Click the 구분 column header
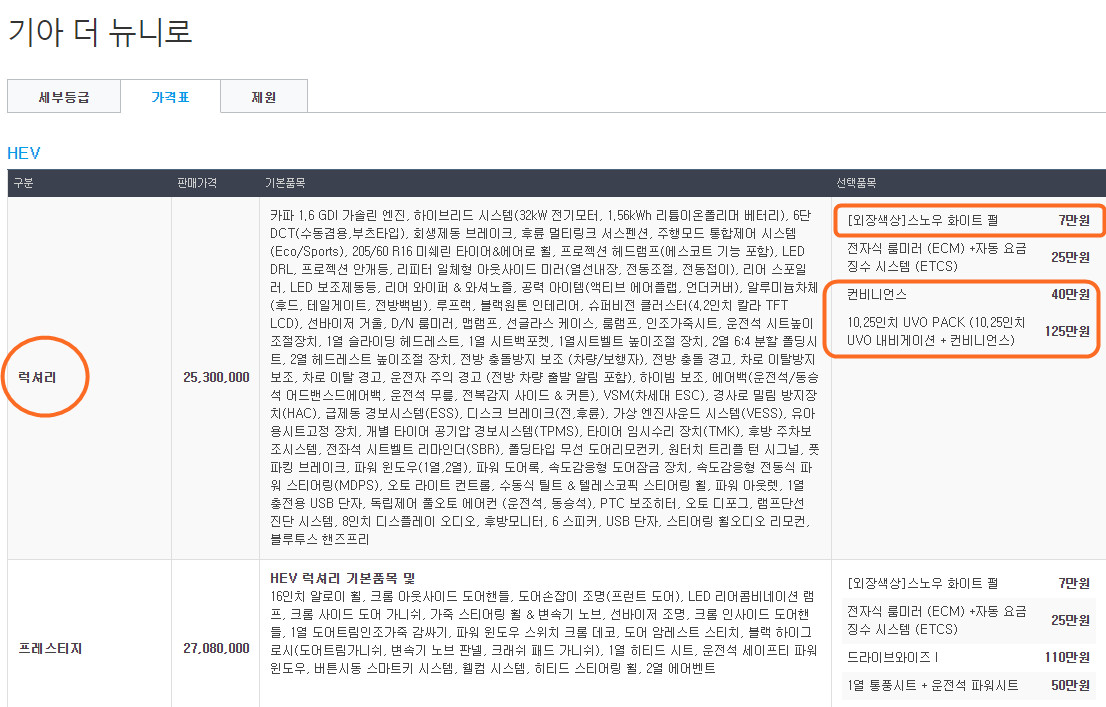 point(23,183)
